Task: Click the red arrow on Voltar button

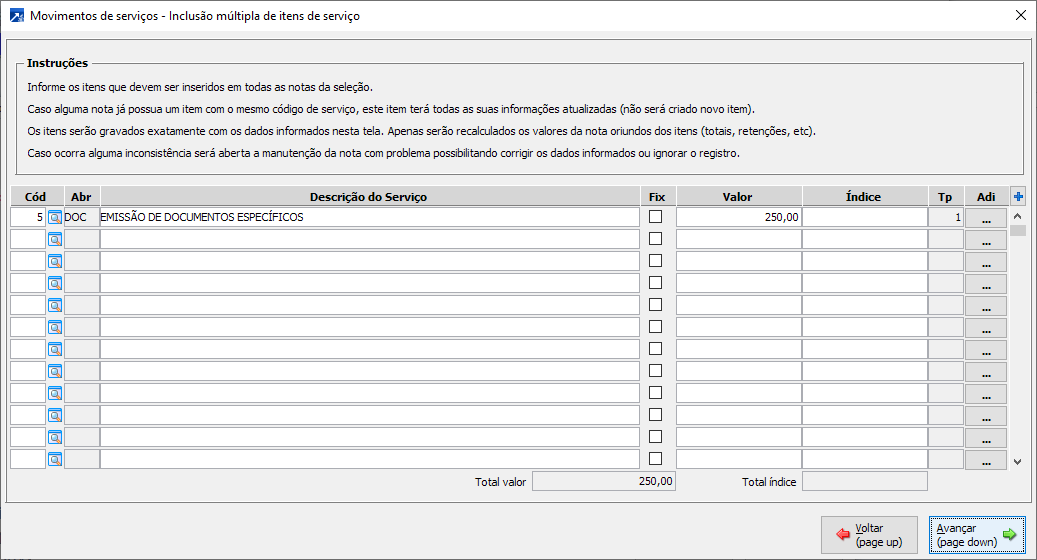Action: click(842, 535)
